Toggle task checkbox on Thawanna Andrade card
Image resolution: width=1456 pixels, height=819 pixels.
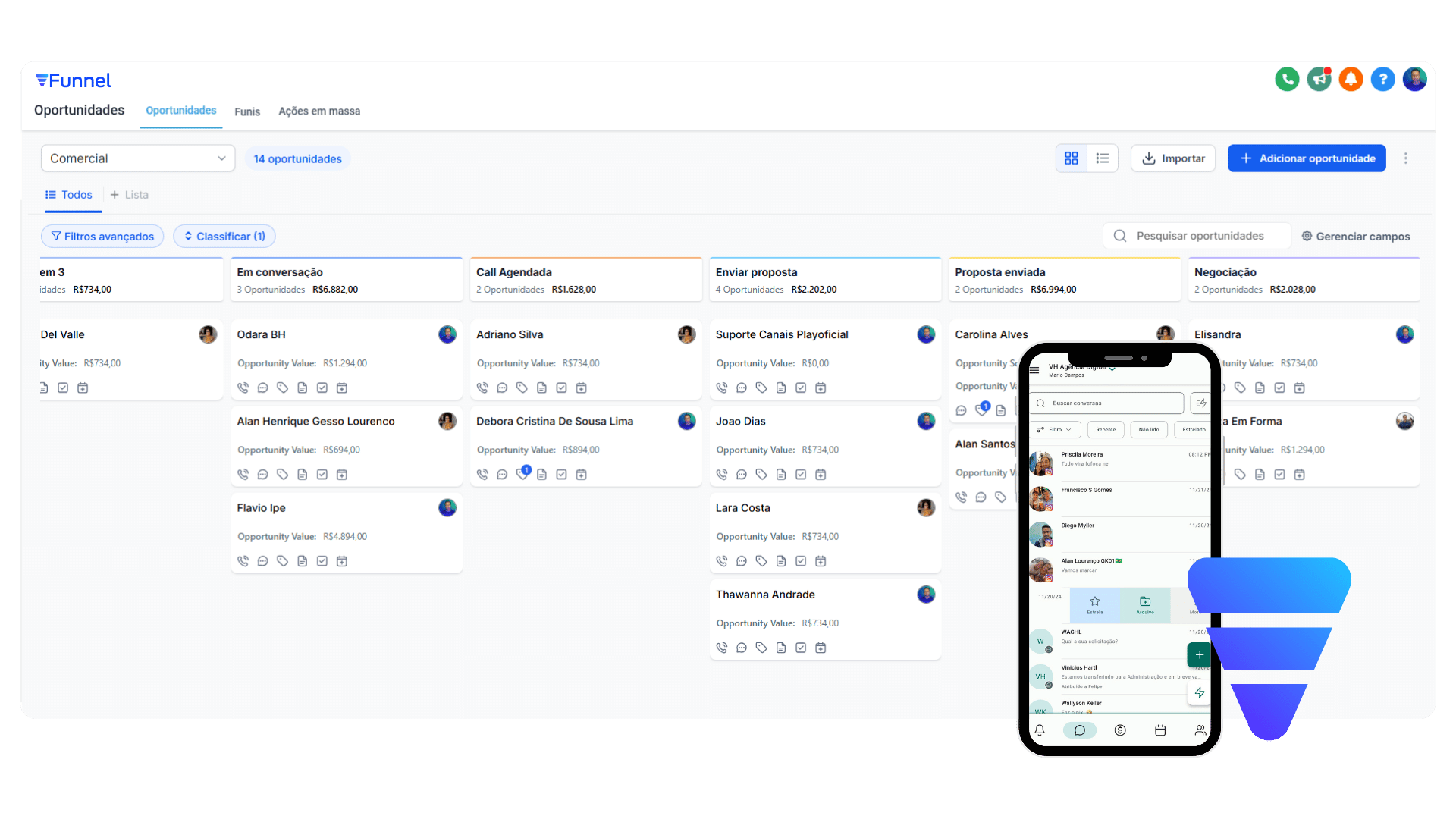pos(801,648)
